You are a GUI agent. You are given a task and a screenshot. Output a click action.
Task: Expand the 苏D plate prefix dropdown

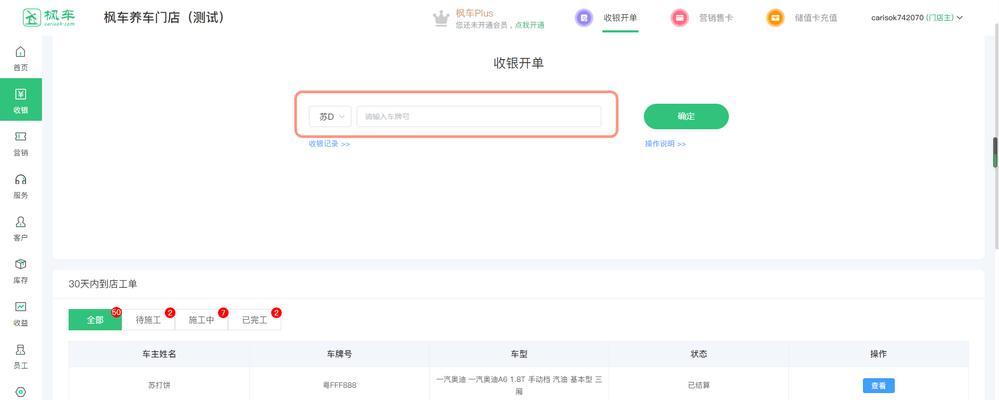330,117
